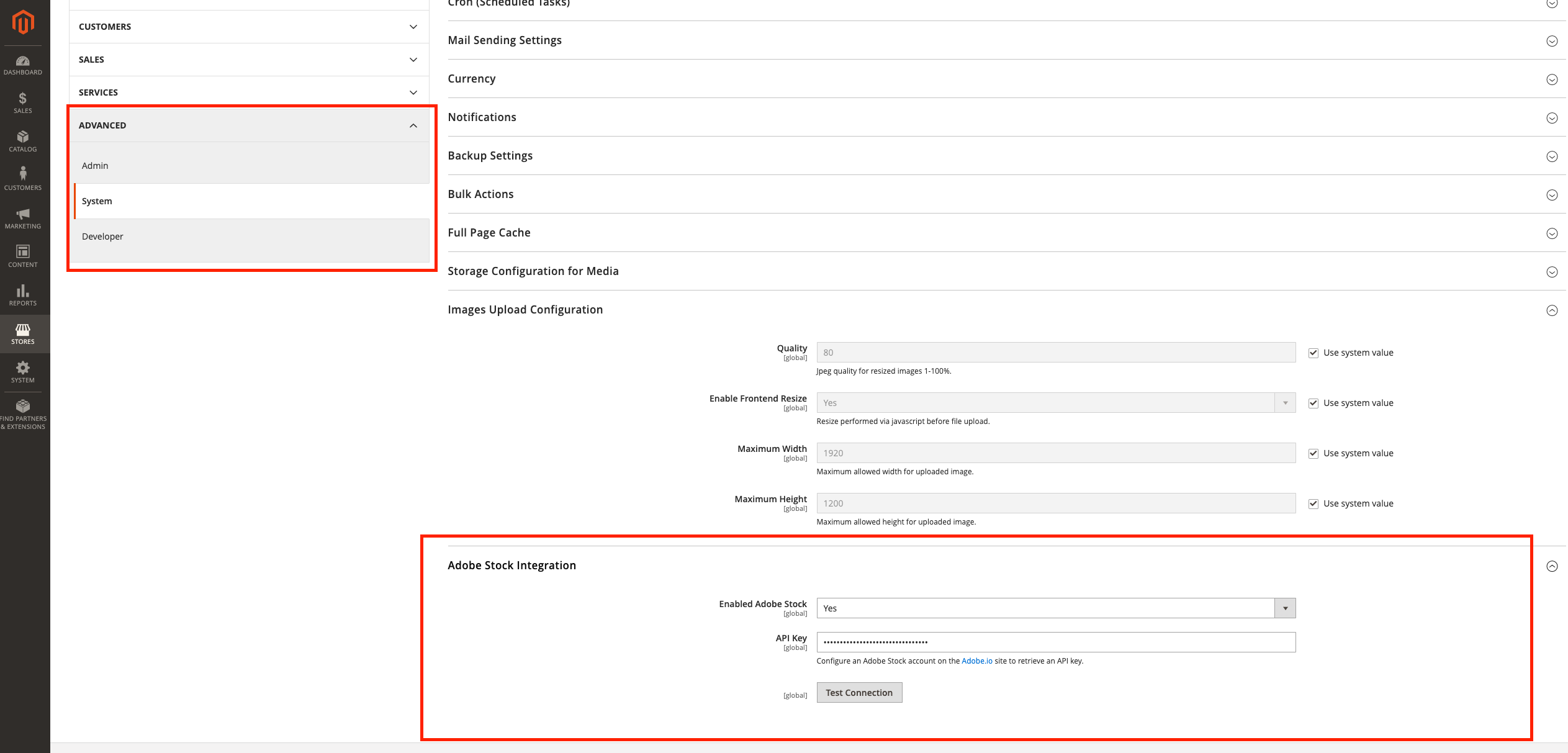Toggle Use system value for Maximum Width

pos(1313,453)
